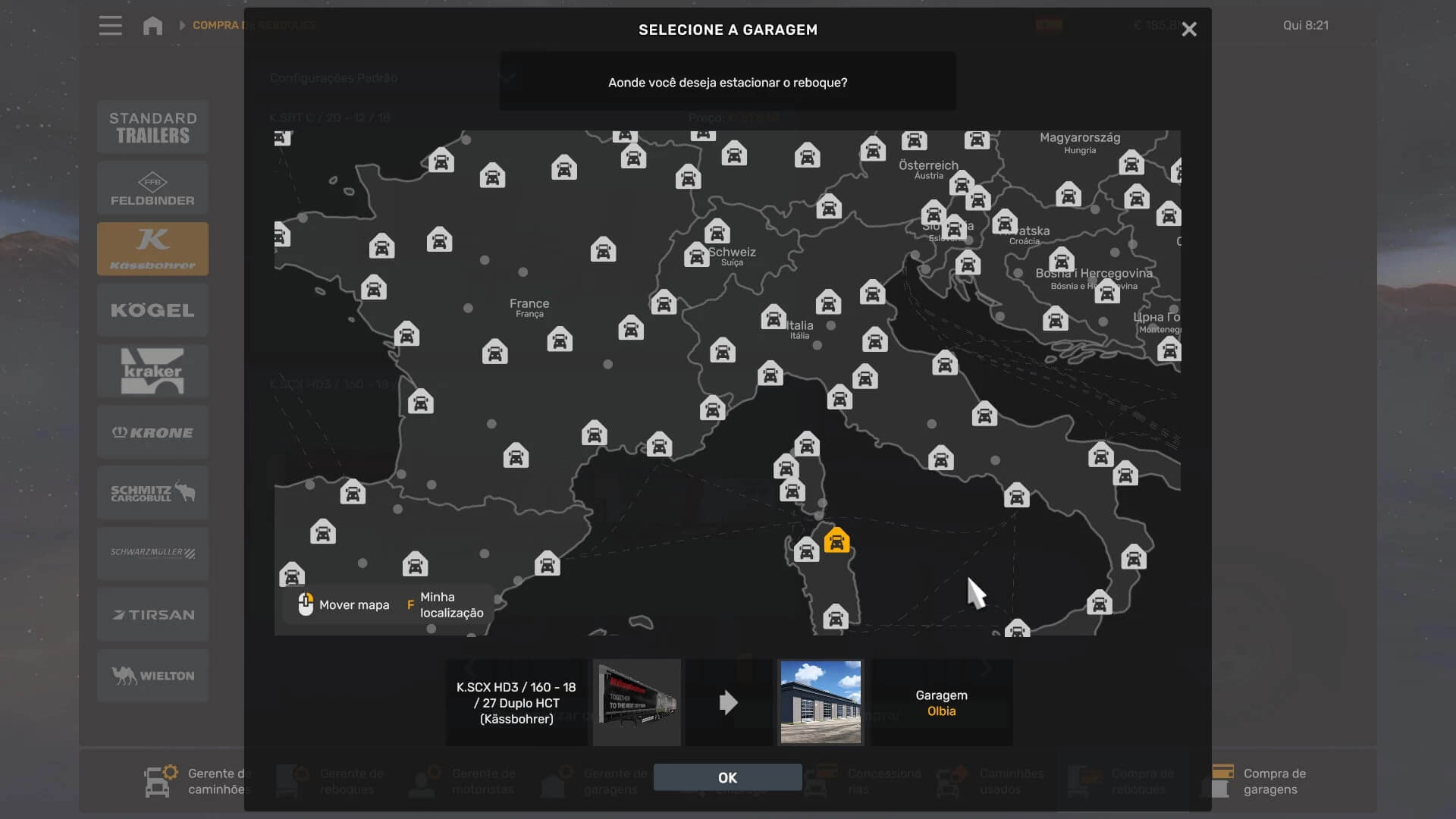Select the Kässbohrer trailer brand

(x=152, y=249)
